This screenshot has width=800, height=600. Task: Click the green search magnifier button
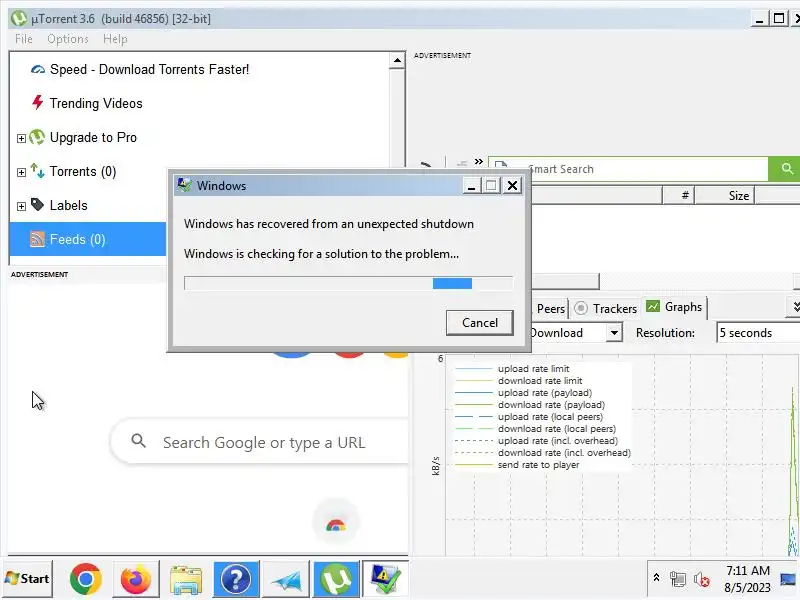786,168
